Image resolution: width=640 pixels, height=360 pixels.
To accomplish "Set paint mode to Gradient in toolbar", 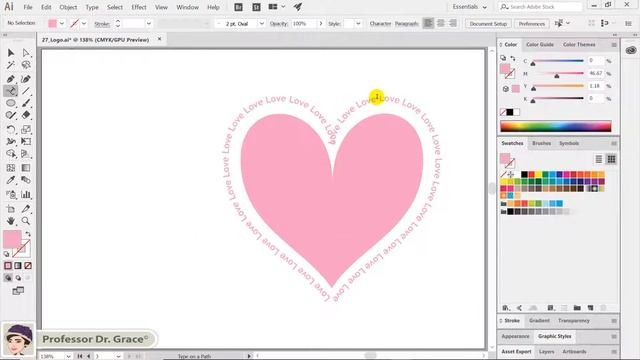I will [18, 266].
